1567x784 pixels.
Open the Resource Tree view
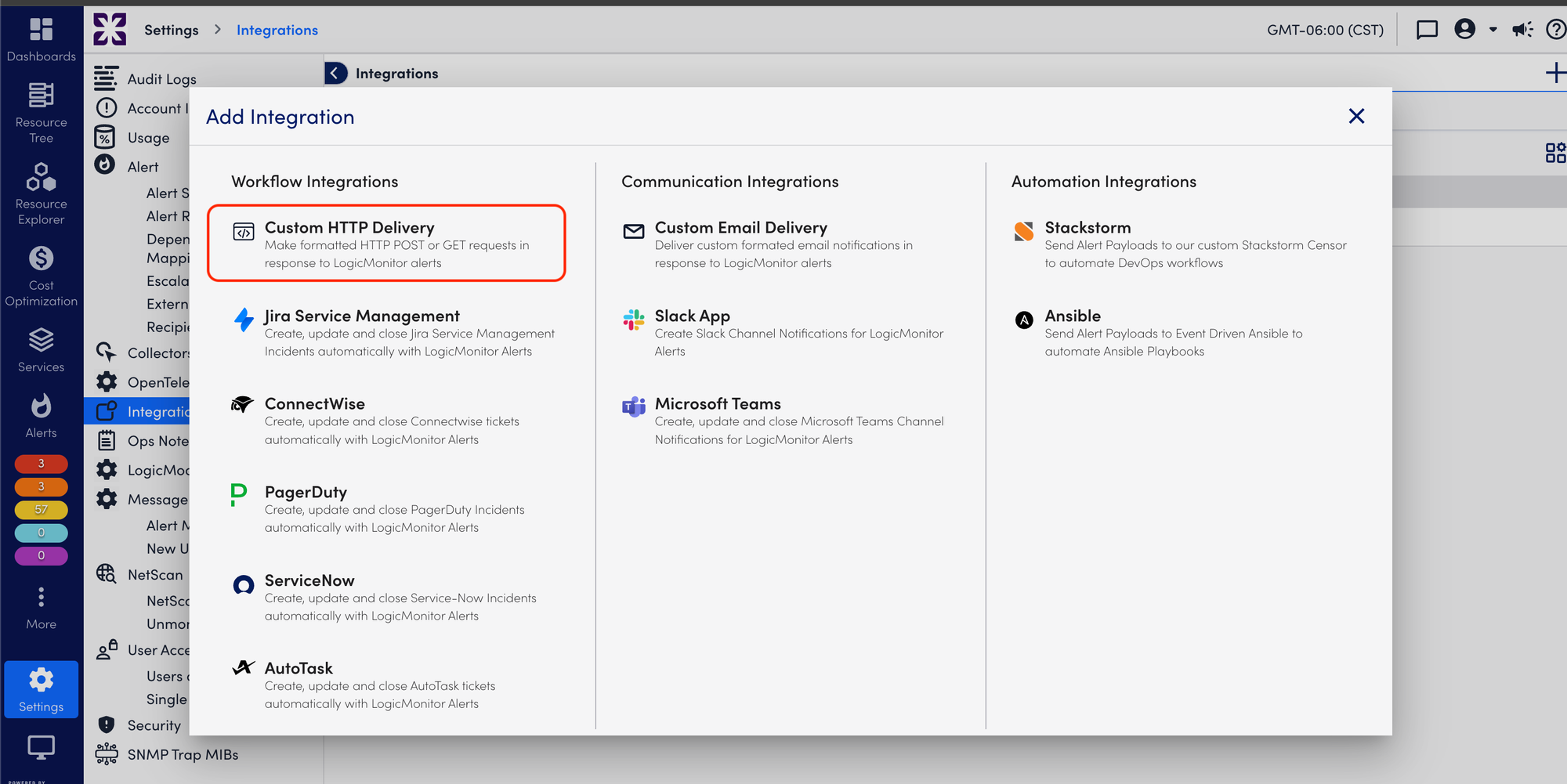[41, 112]
